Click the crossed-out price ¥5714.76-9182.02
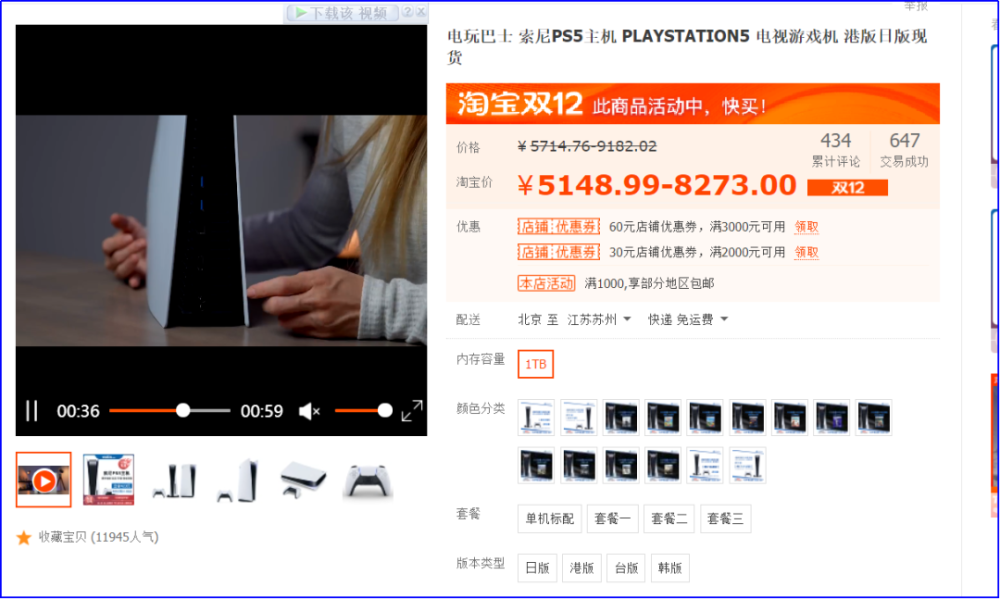The image size is (1000, 599). pos(587,147)
